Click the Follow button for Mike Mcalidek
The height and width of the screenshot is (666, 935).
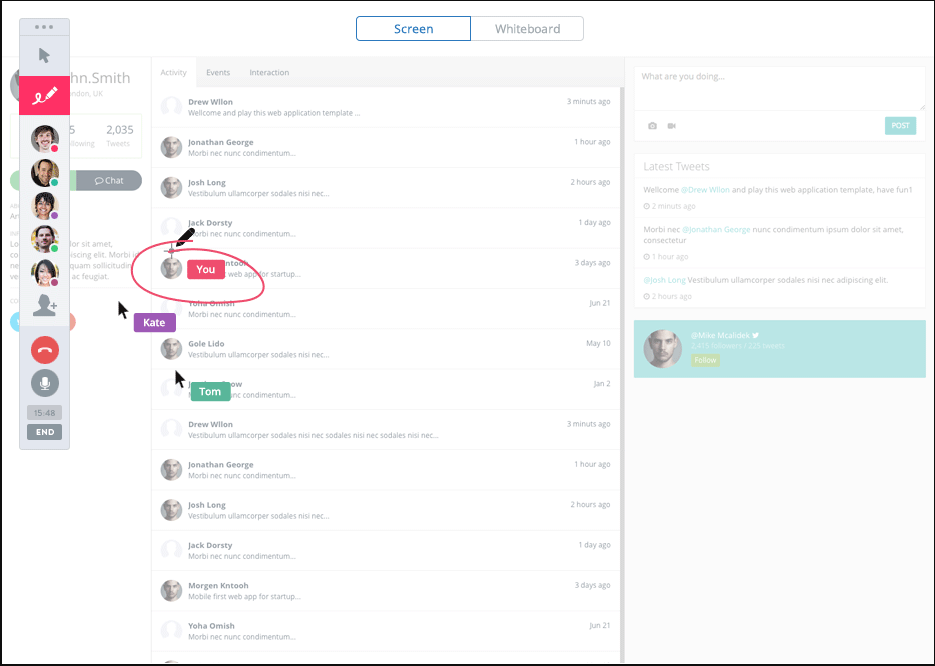click(x=705, y=360)
